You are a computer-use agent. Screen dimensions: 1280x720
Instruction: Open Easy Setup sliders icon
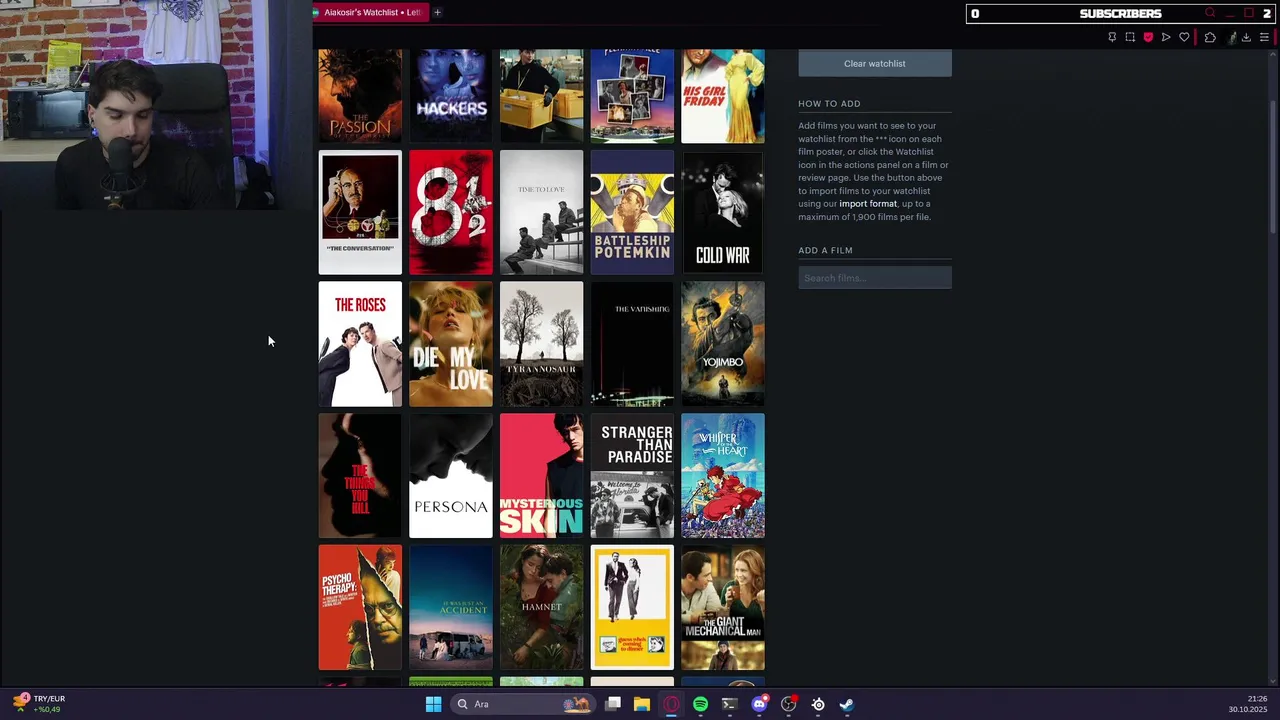tap(1264, 37)
